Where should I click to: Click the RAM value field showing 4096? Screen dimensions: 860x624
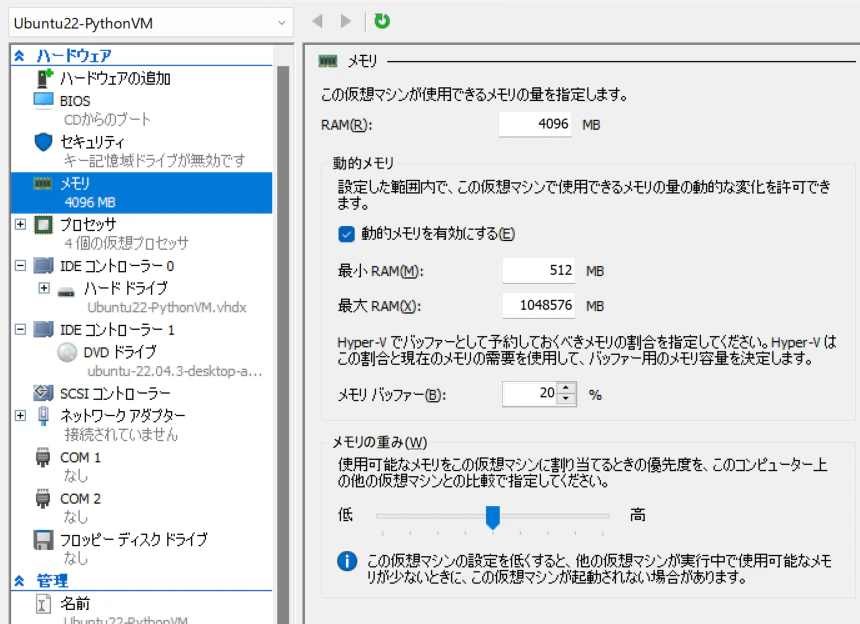[x=535, y=124]
